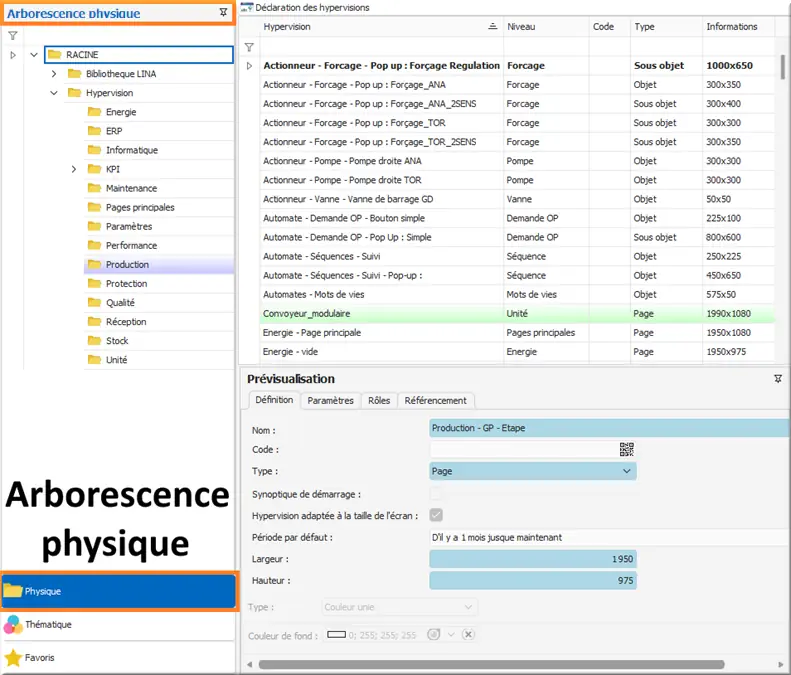Open the background color dropdown arrow
This screenshot has width=791, height=675.
tap(451, 635)
